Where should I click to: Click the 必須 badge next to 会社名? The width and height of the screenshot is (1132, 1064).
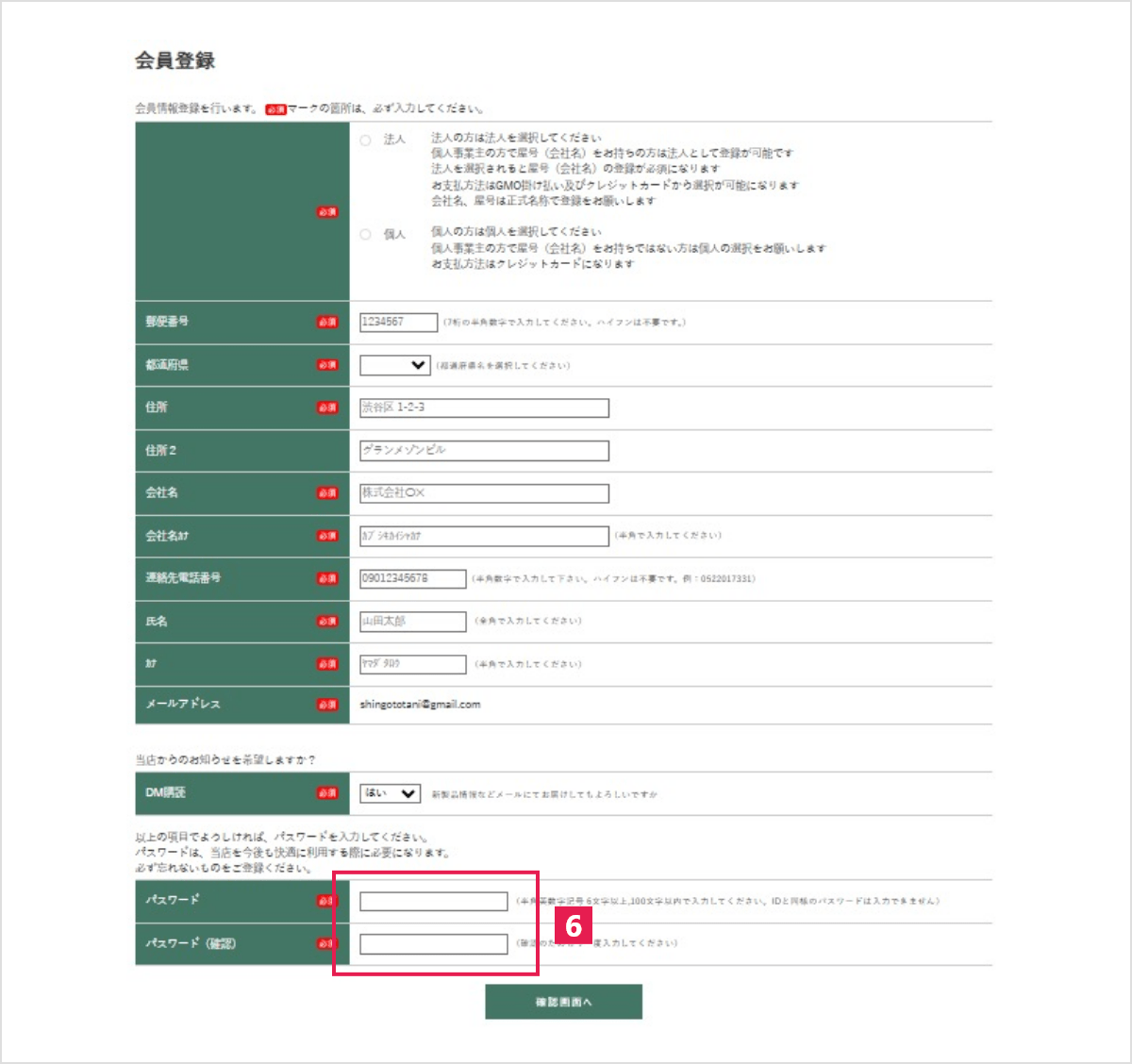click(x=327, y=493)
